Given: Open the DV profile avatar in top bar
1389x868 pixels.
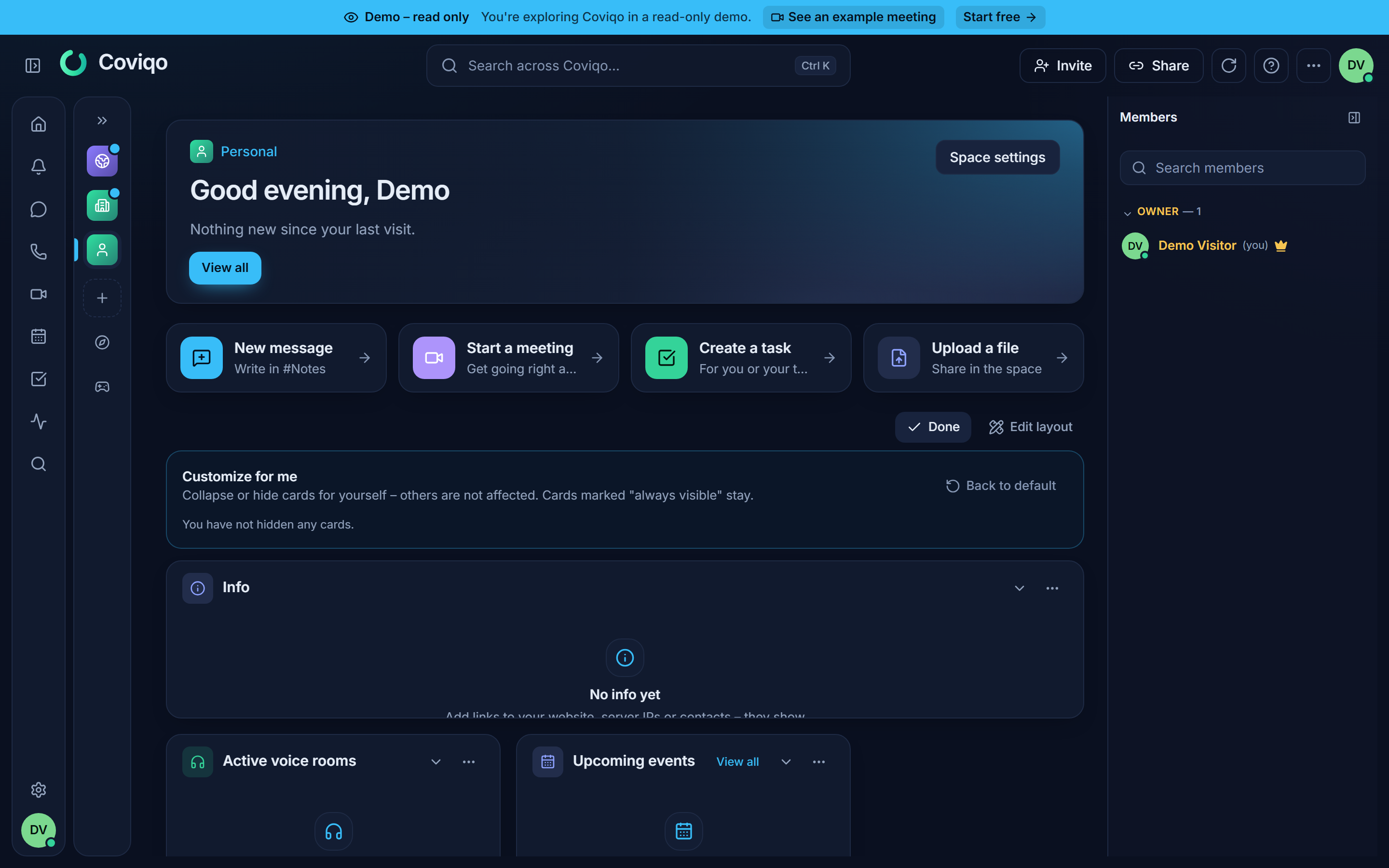Looking at the screenshot, I should 1356,66.
